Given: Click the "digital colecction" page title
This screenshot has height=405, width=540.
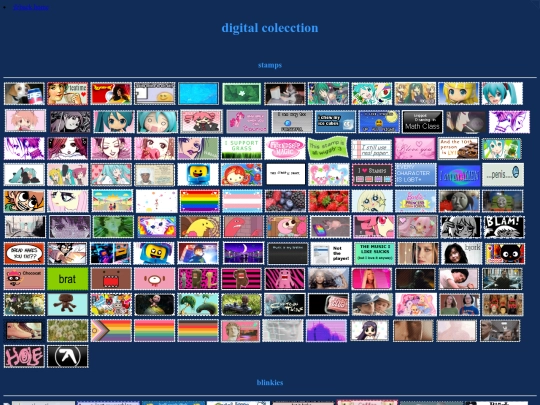Looking at the screenshot, I should point(270,28).
